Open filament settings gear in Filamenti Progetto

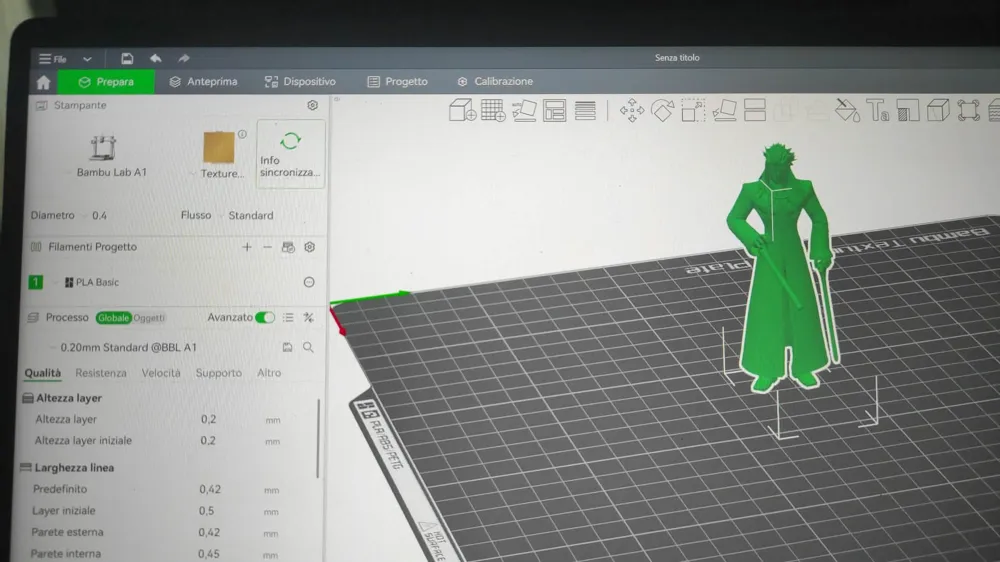click(309, 247)
